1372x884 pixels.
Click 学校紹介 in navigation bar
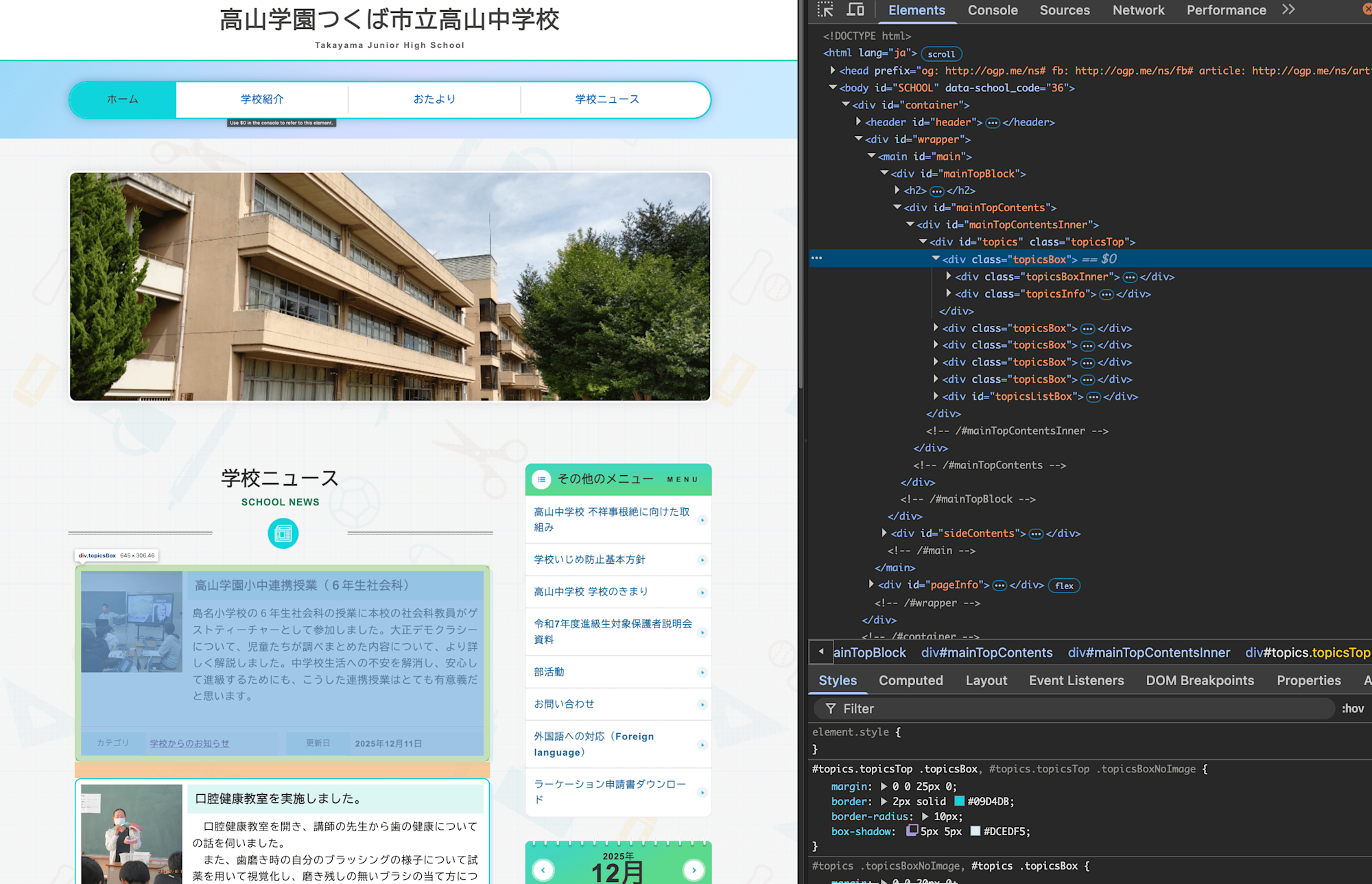pos(262,99)
